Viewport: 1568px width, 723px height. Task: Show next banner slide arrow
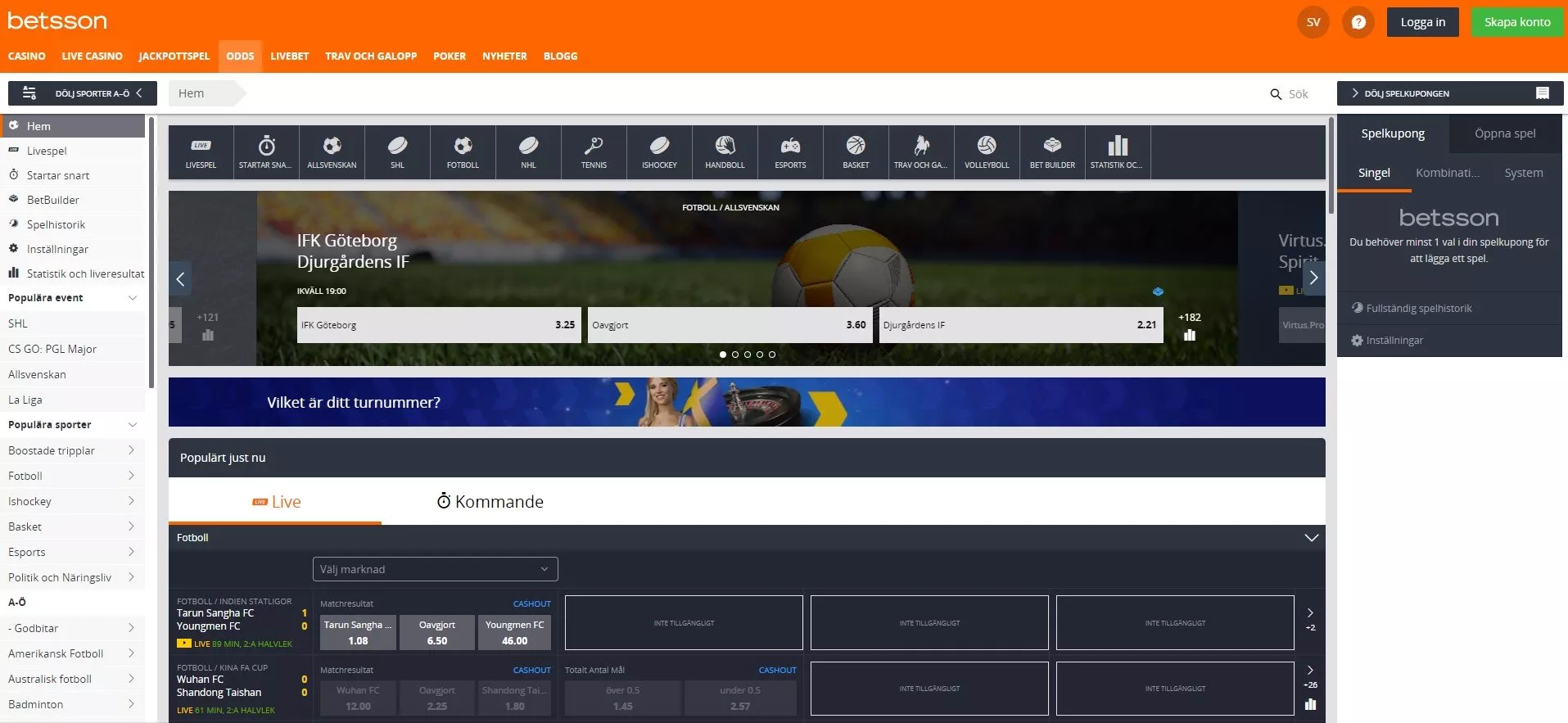[1313, 278]
